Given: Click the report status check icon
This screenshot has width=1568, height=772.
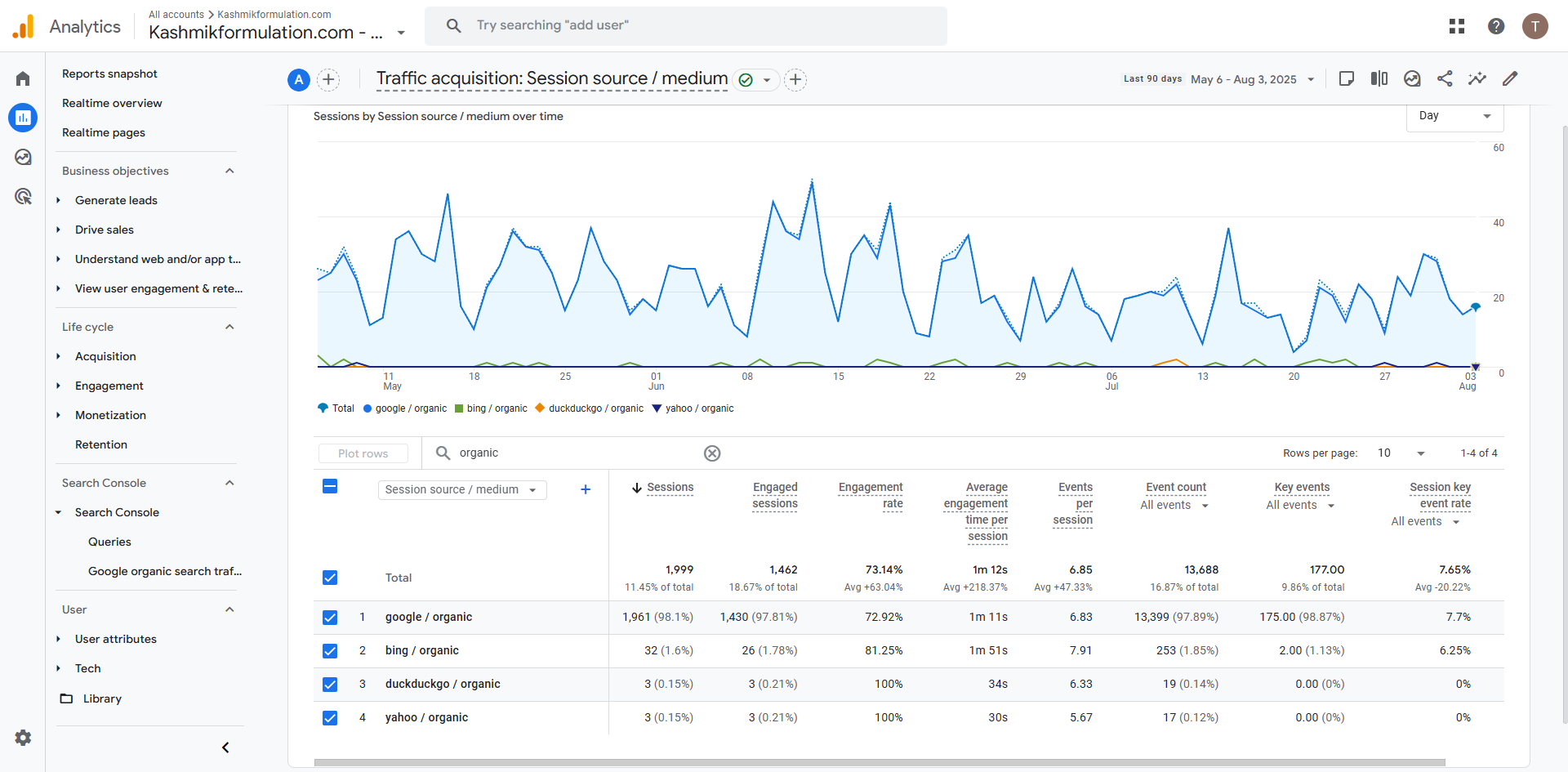Looking at the screenshot, I should click(x=746, y=79).
